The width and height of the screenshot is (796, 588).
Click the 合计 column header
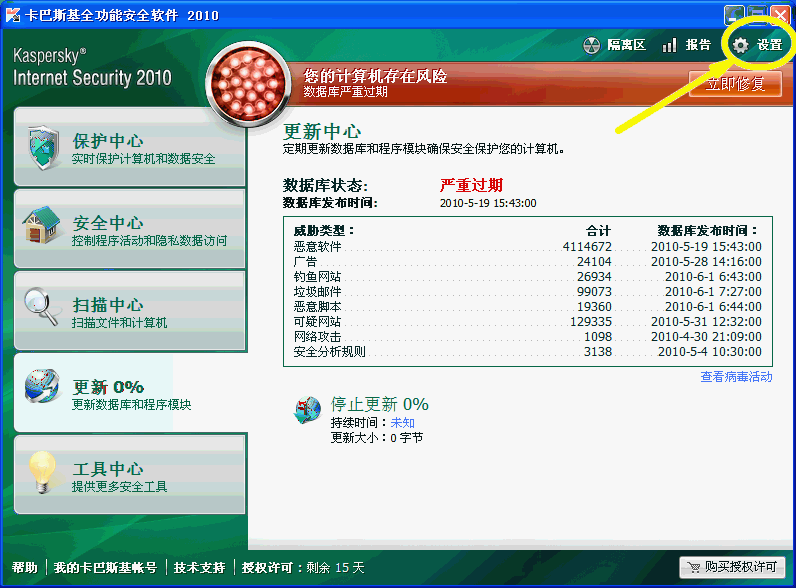point(598,231)
